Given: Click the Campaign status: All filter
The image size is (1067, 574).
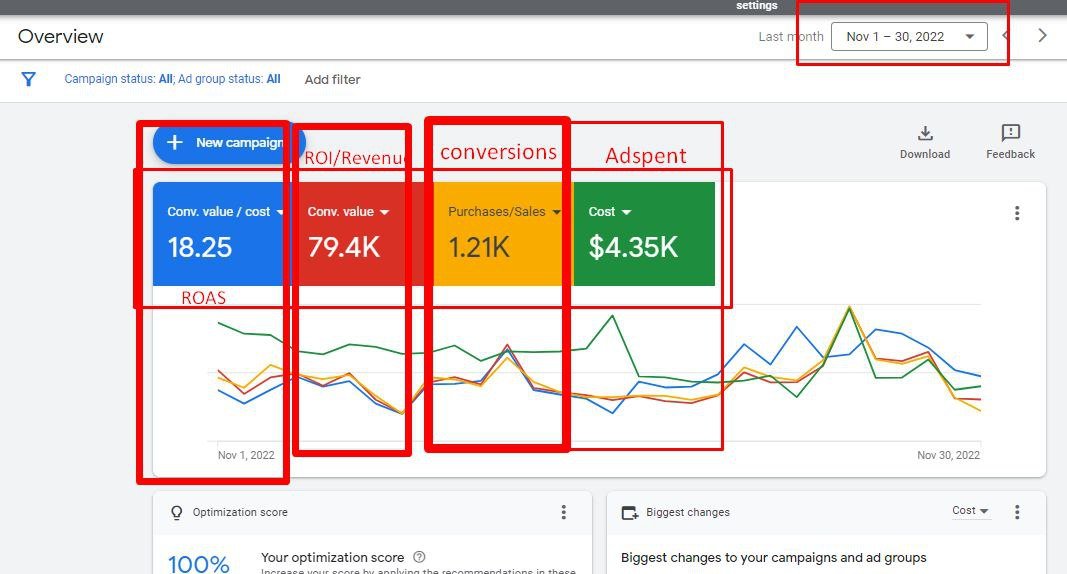Looking at the screenshot, I should tap(119, 79).
